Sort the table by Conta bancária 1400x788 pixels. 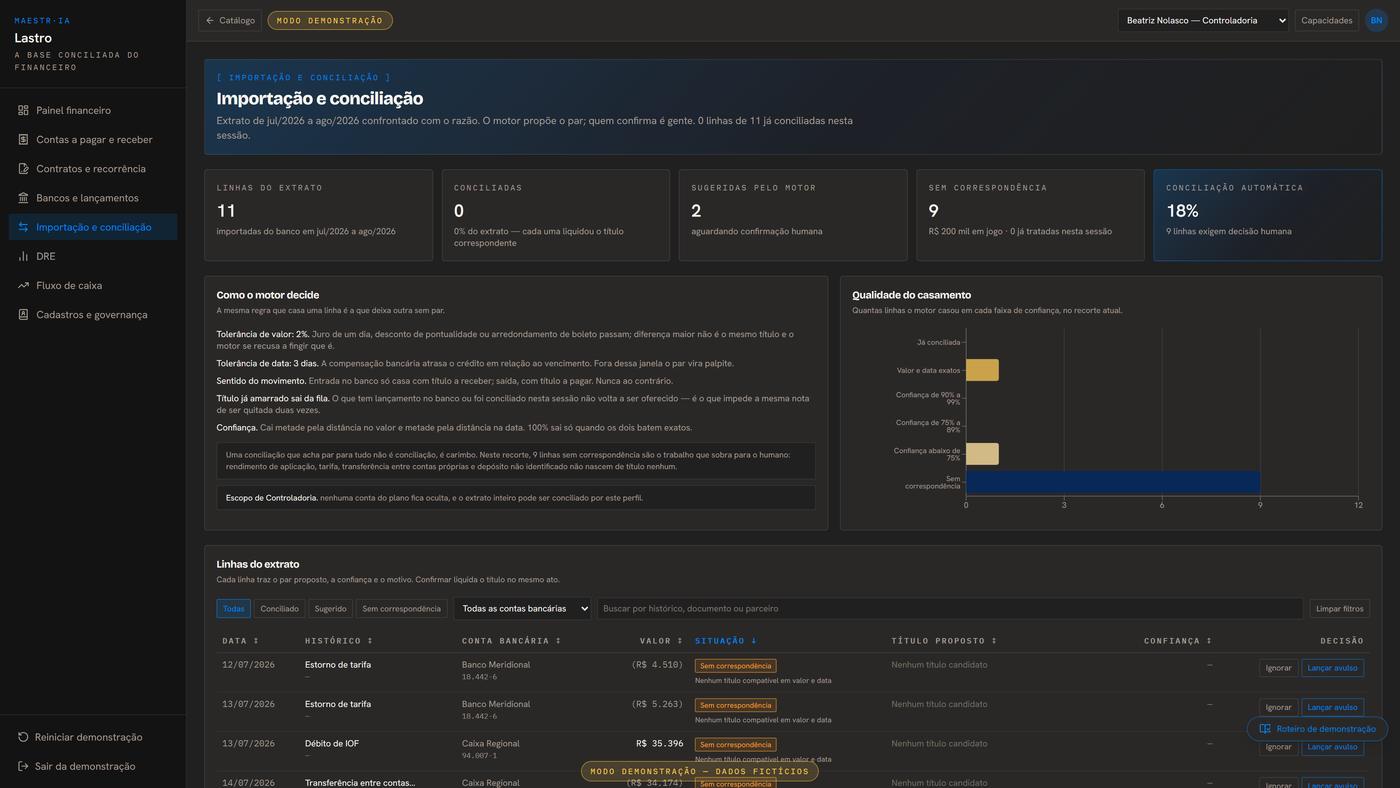pos(512,641)
